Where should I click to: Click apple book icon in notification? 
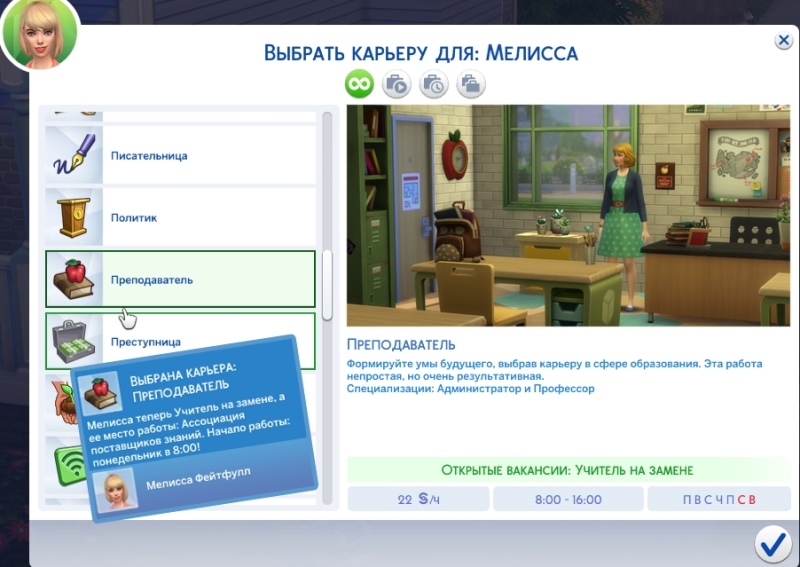[x=101, y=393]
